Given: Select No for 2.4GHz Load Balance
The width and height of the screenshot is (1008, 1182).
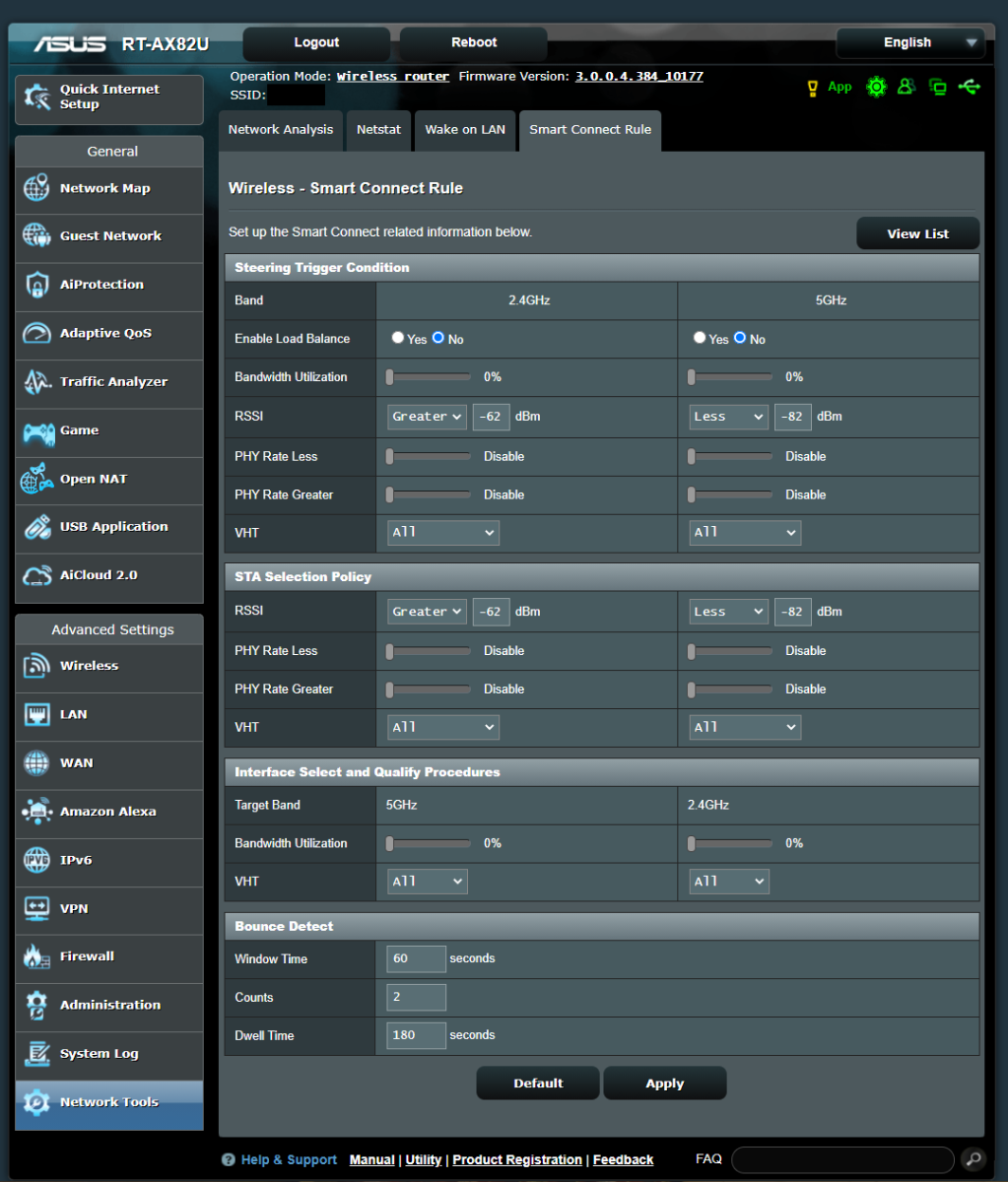Looking at the screenshot, I should point(438,338).
